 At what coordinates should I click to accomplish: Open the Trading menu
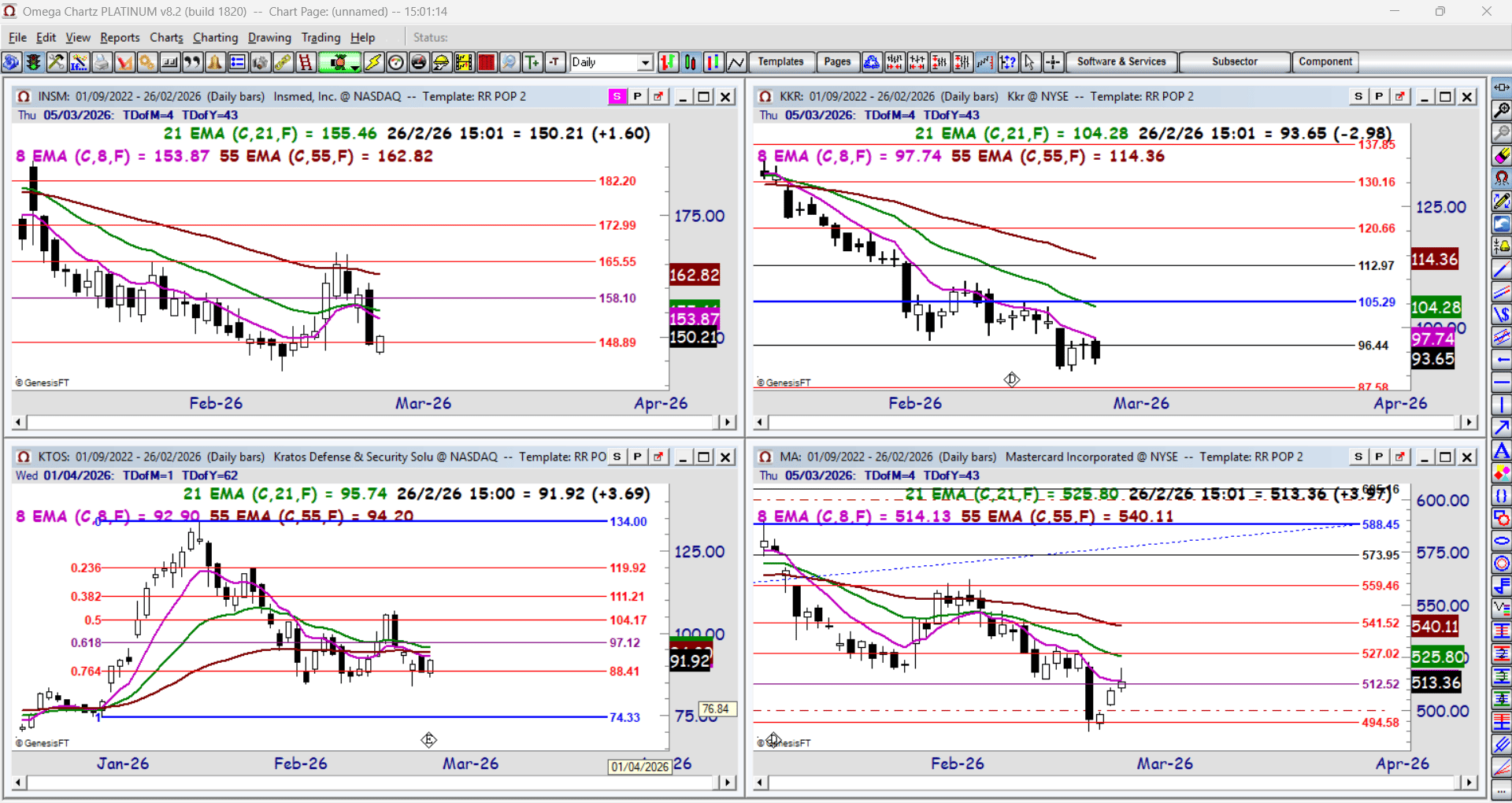coord(321,37)
